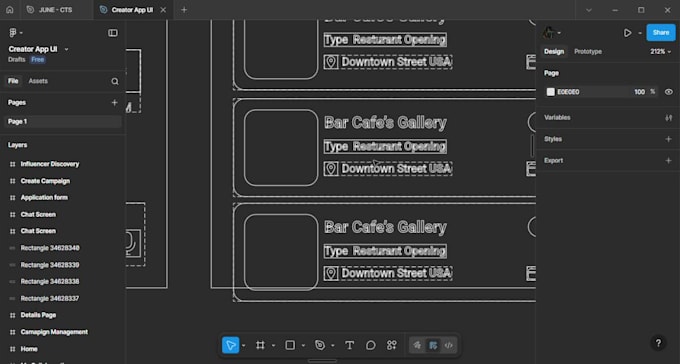Close the Creator App UI tab
The image size is (680, 364).
pos(163,10)
